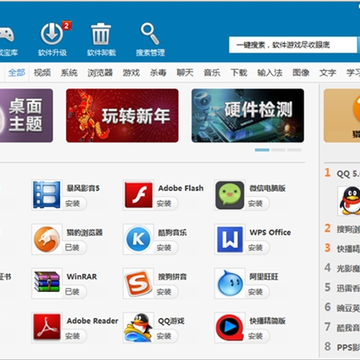360x360 pixels.
Task: Open Adobe Flash name link
Action: pyautogui.click(x=181, y=188)
